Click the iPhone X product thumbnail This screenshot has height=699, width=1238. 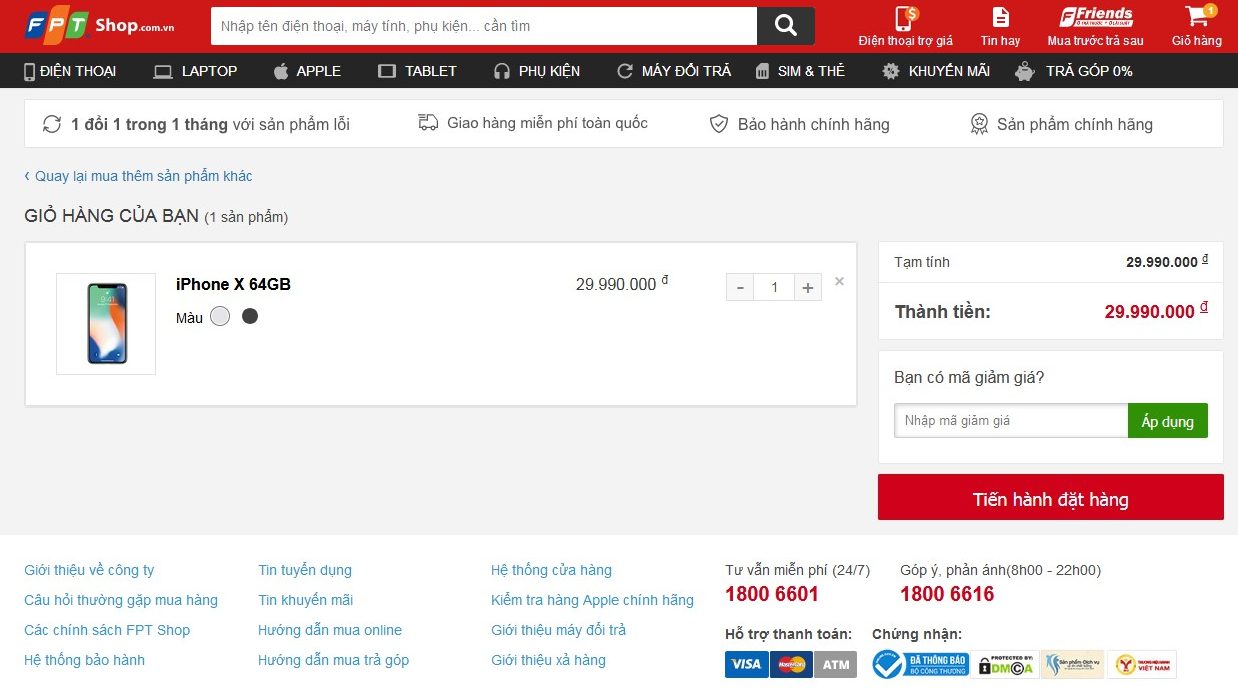[106, 324]
